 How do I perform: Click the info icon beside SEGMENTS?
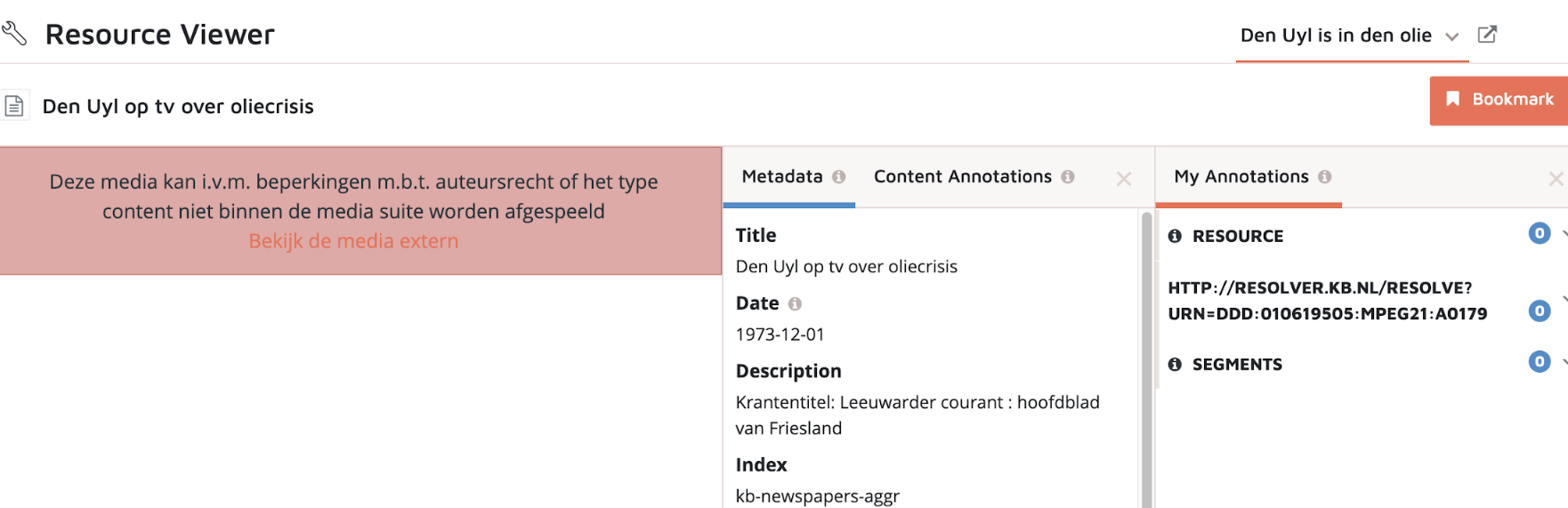tap(1175, 365)
